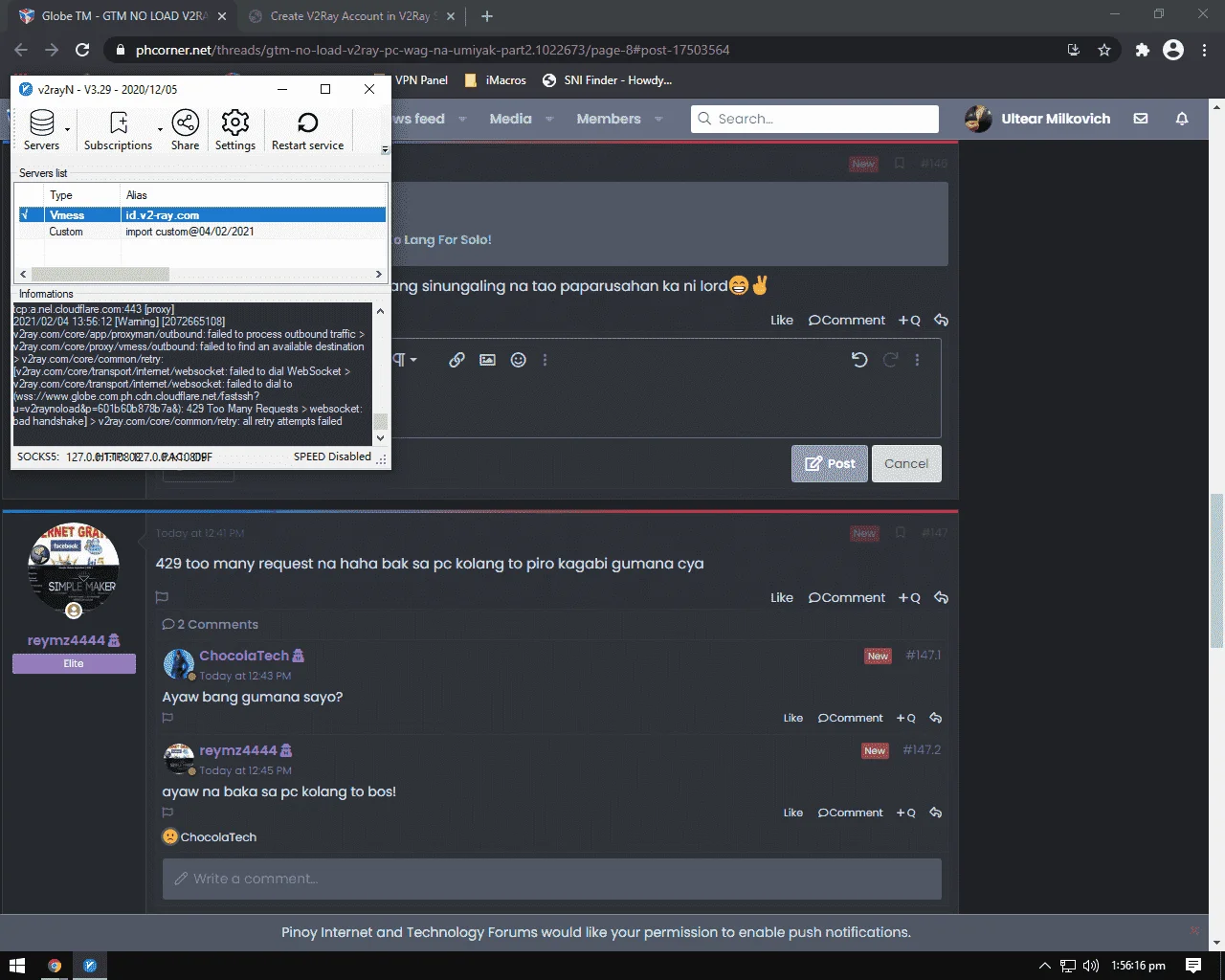
Task: Click +Q quote on post #147
Action: point(909,597)
